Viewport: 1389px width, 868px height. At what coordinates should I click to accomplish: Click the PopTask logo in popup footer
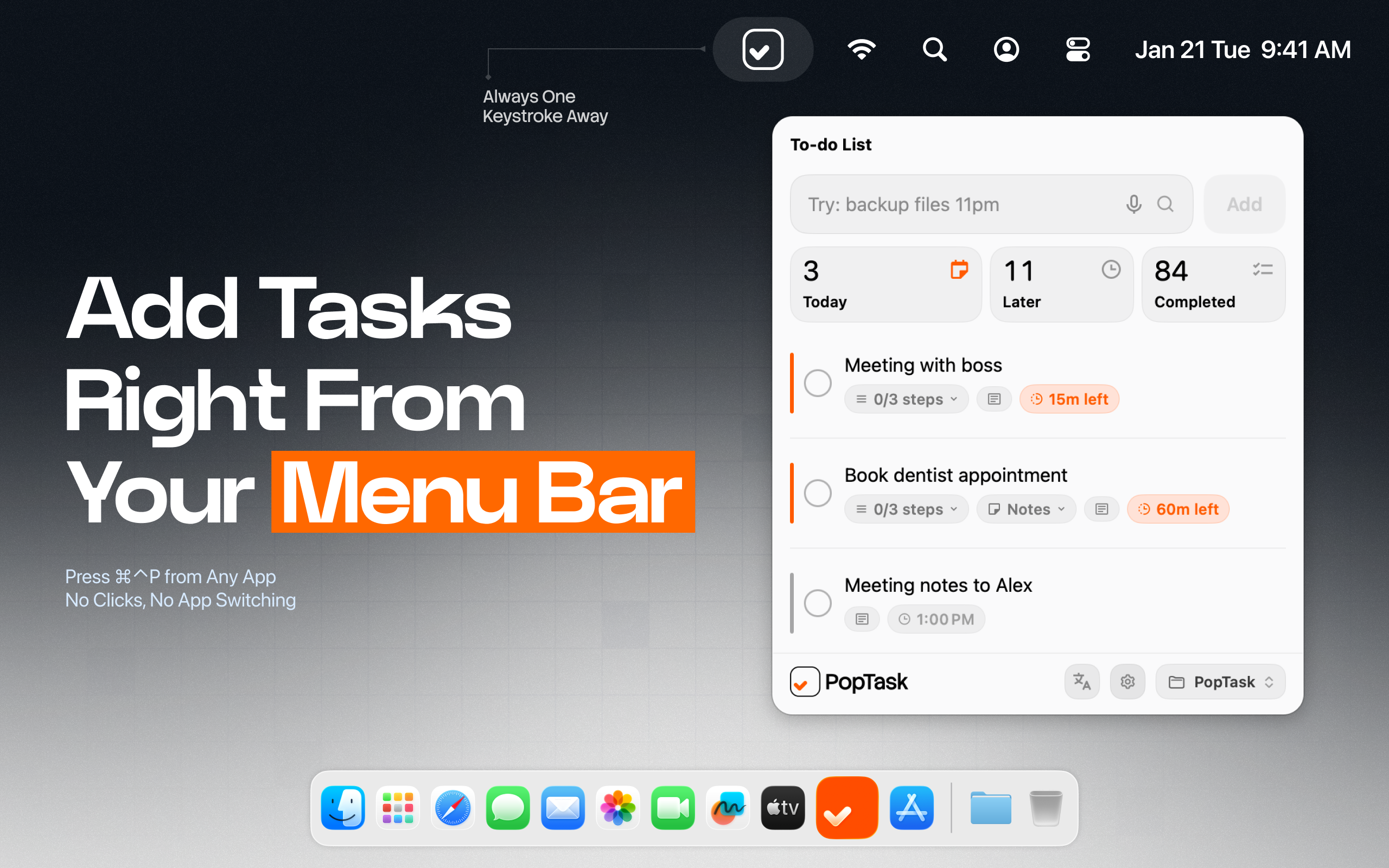coord(849,682)
